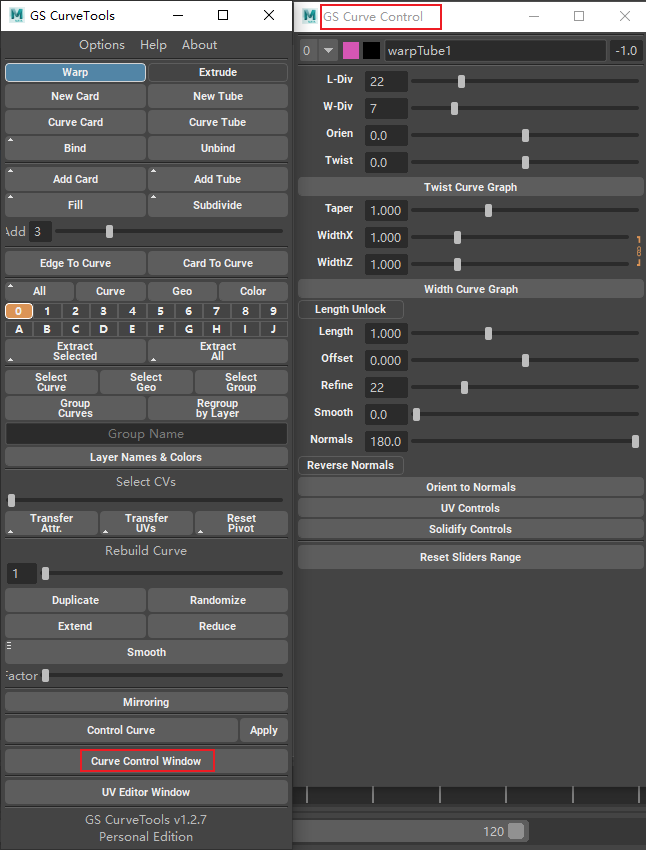Image resolution: width=646 pixels, height=850 pixels.
Task: Expand Twist Curve Graph section
Action: pyautogui.click(x=470, y=187)
